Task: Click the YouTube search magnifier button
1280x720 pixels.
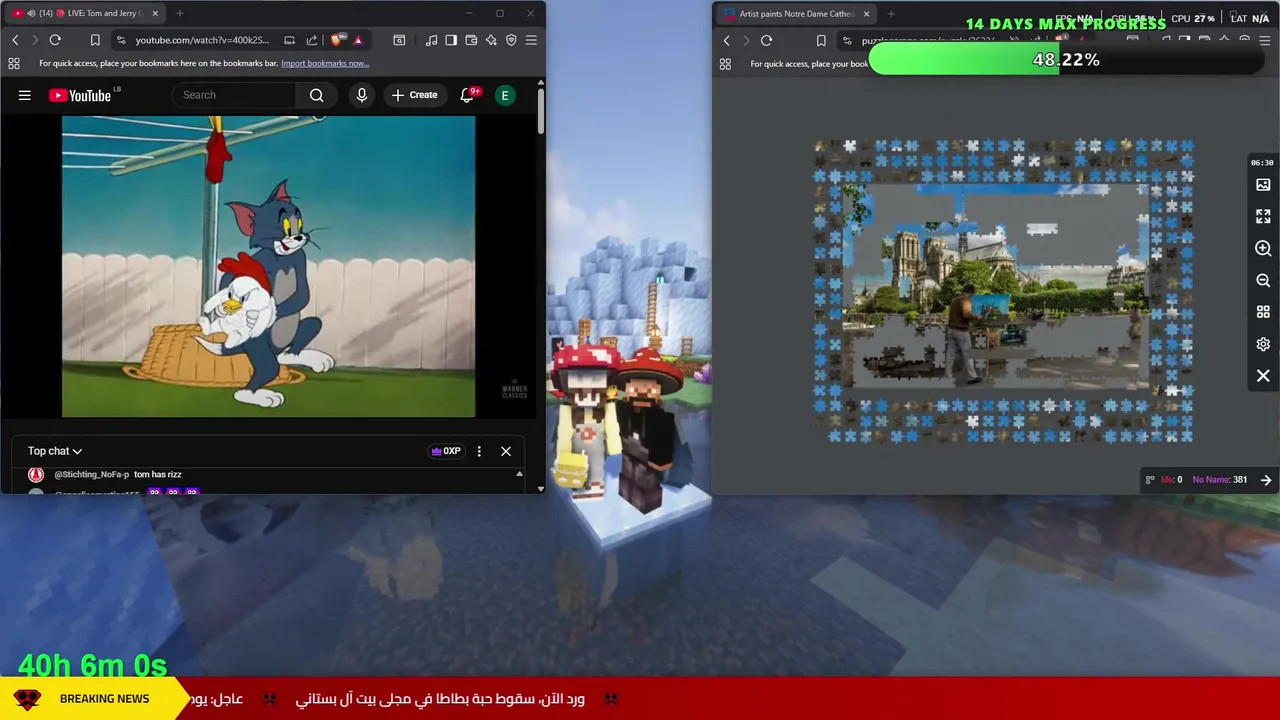Action: pos(316,95)
